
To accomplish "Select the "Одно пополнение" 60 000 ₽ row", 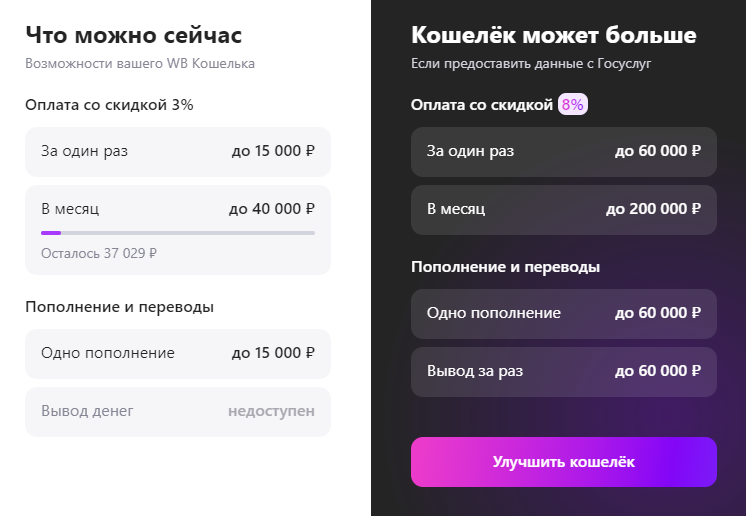I will (563, 313).
